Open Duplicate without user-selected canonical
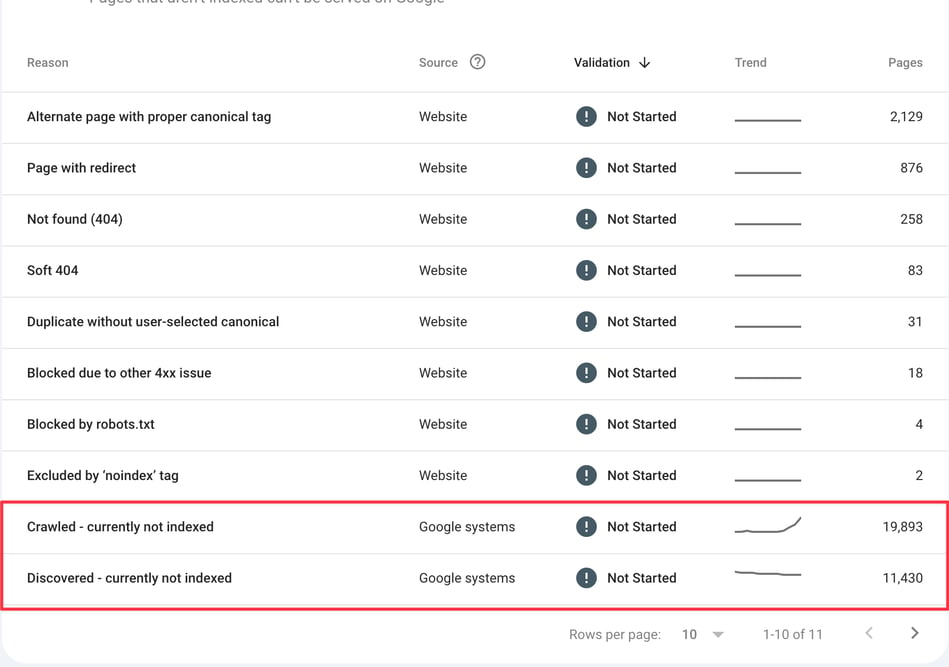Image resolution: width=949 pixels, height=667 pixels. click(153, 321)
